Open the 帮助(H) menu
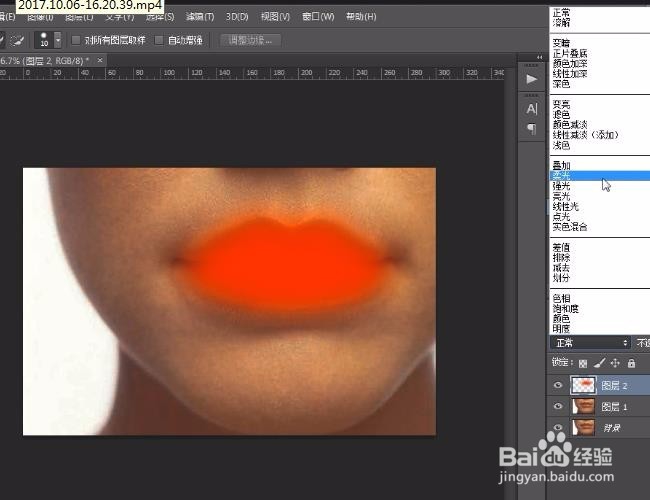 (361, 17)
